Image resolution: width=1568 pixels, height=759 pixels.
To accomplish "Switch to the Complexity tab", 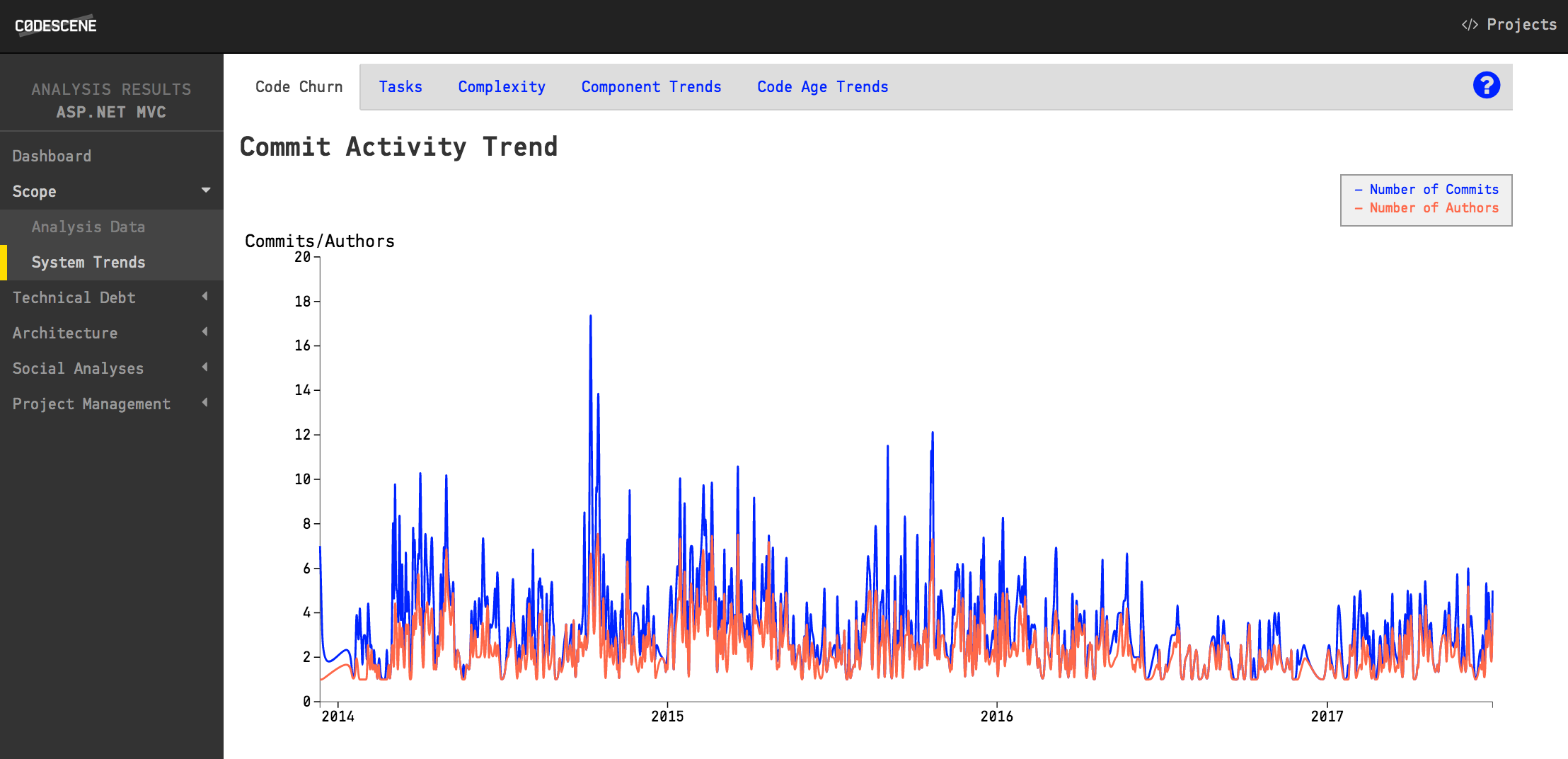I will [502, 86].
